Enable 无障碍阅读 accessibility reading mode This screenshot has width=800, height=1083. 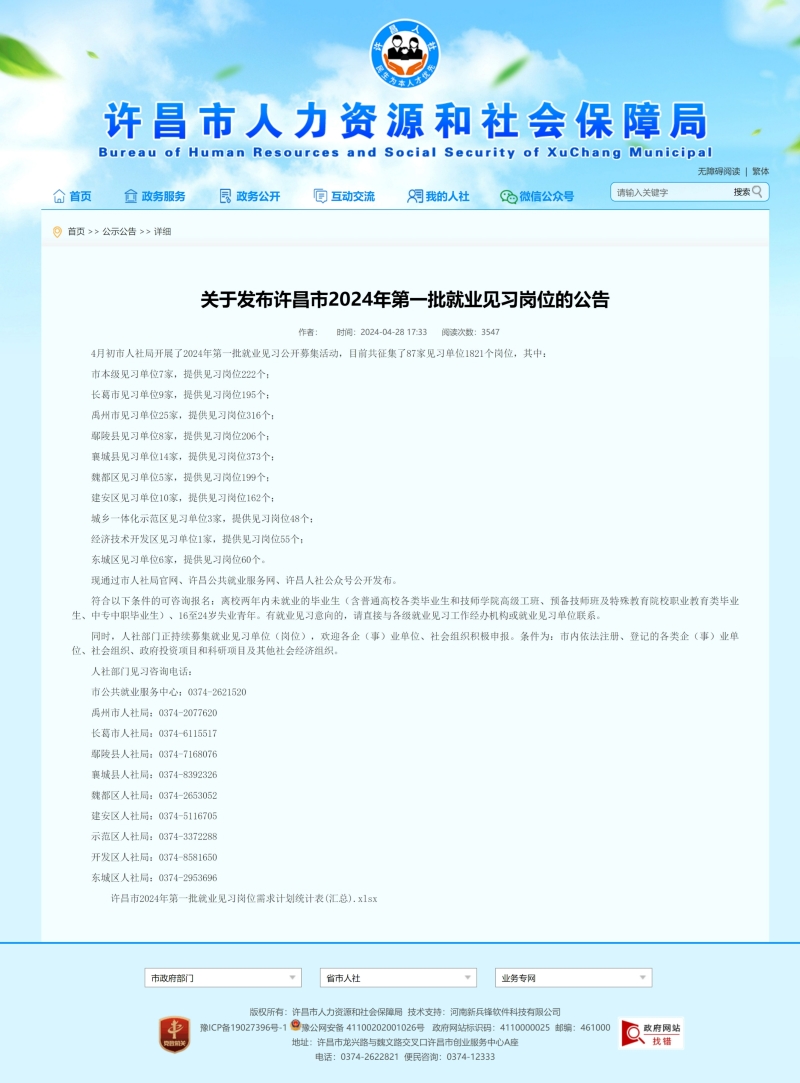tap(718, 171)
